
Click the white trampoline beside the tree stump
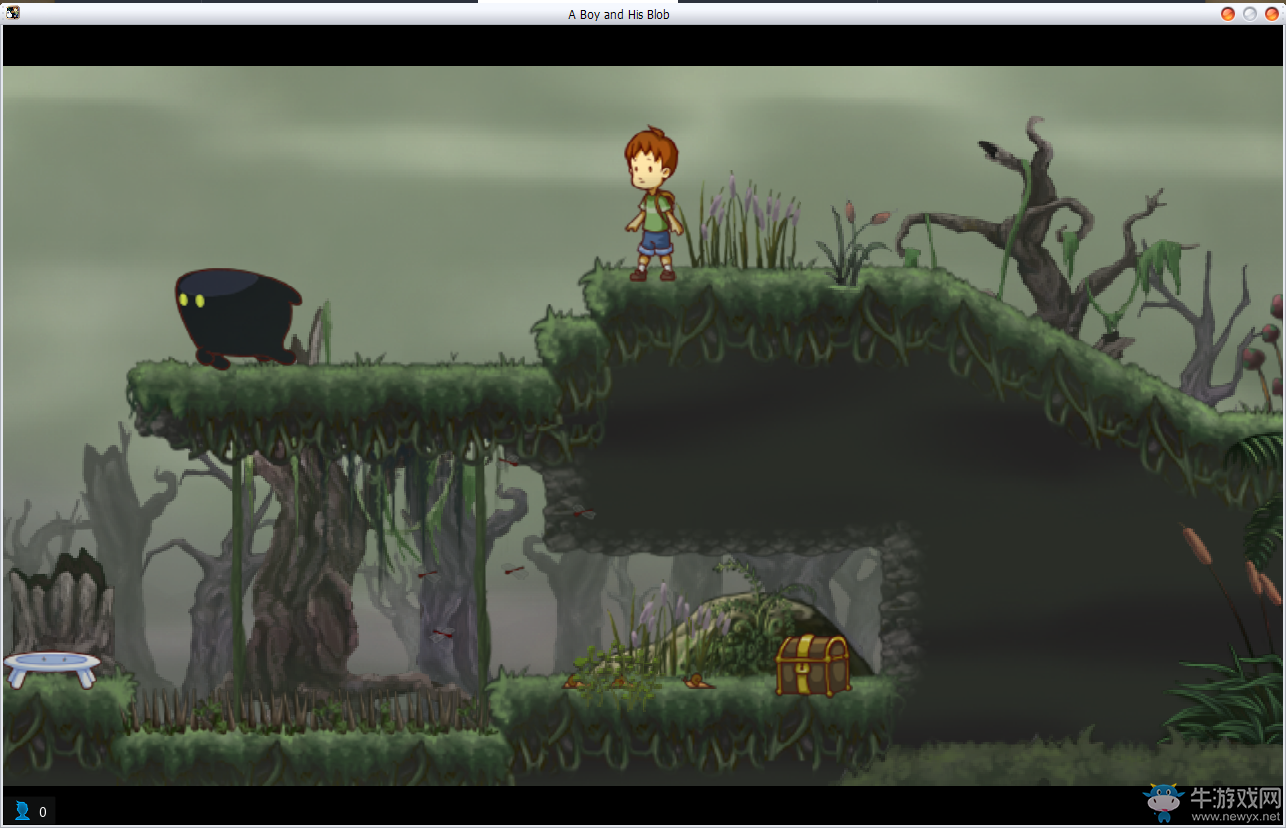[52, 669]
